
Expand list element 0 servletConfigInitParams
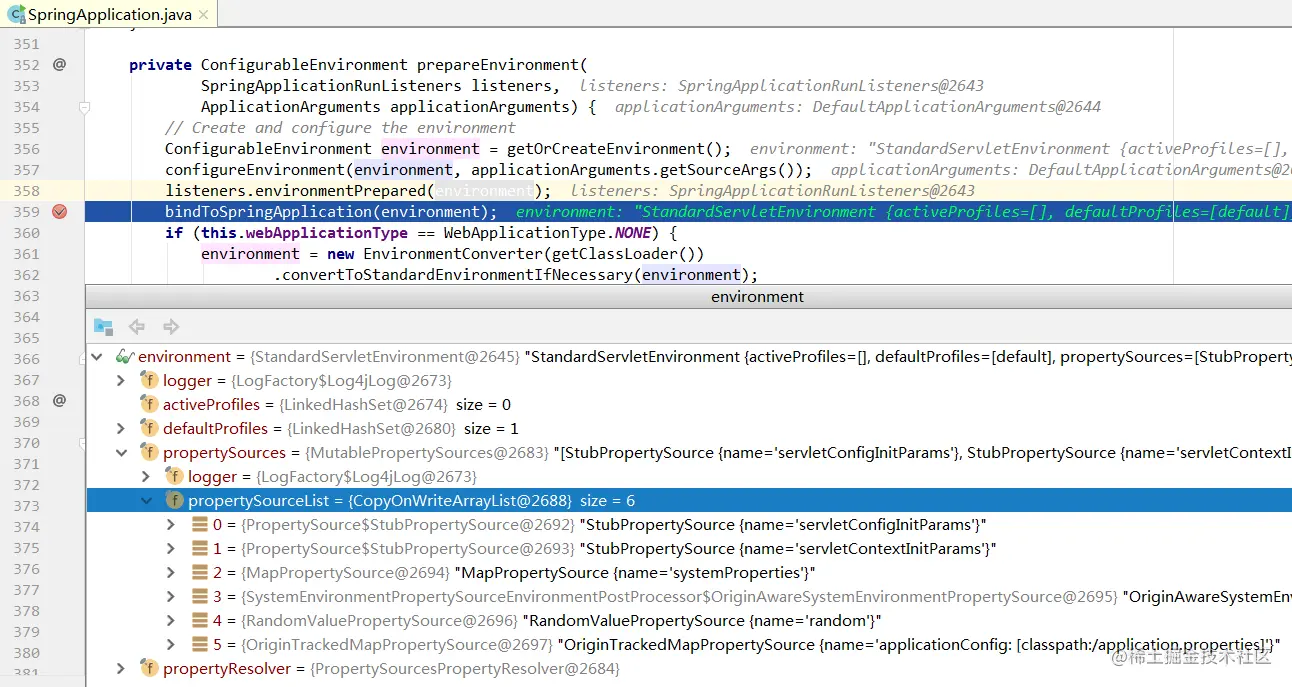click(171, 524)
